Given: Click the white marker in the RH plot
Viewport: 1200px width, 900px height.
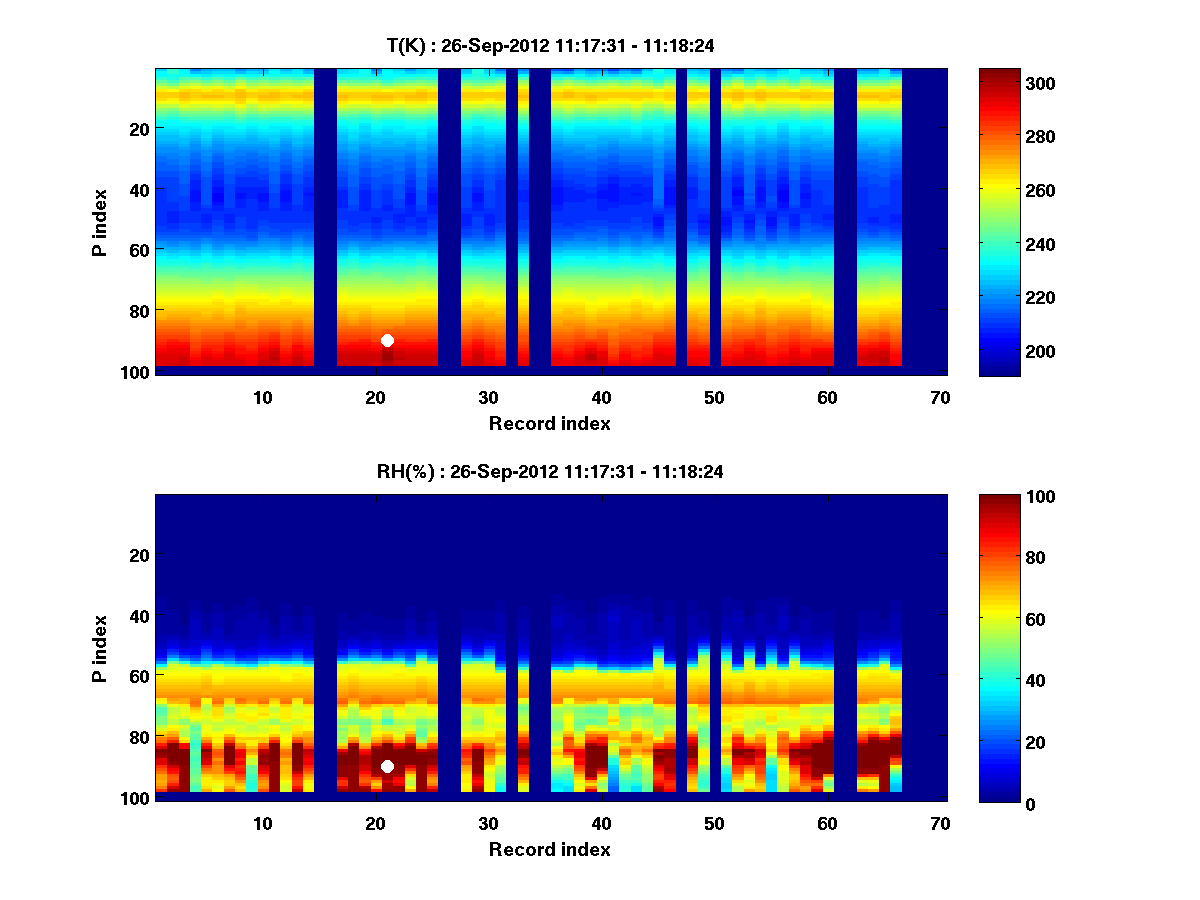Looking at the screenshot, I should (x=387, y=766).
